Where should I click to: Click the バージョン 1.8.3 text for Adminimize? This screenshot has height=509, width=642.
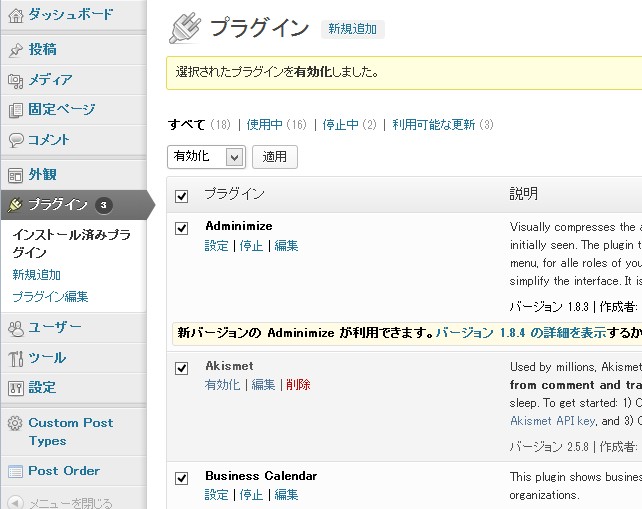[x=549, y=306]
